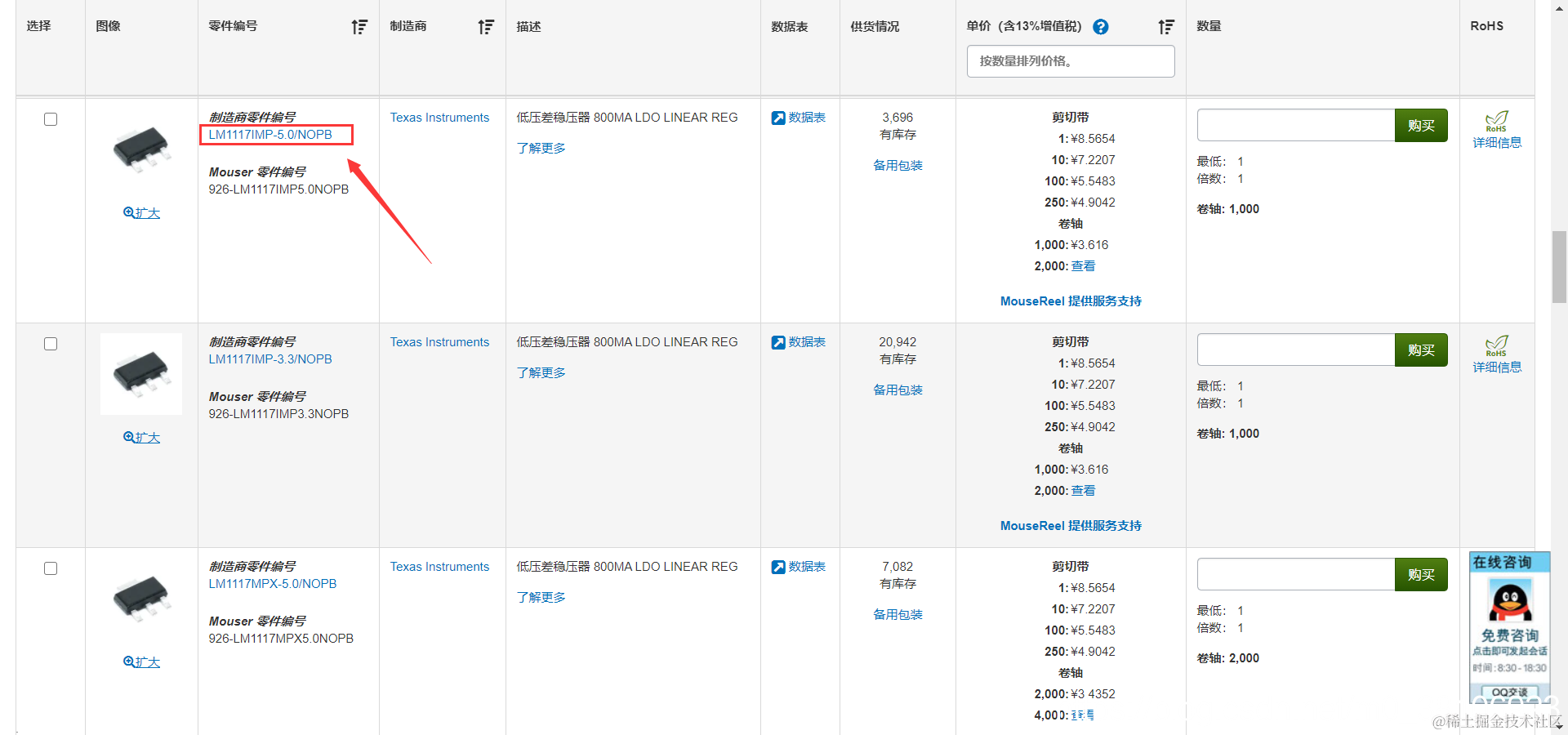
Task: Click product thumbnail of LM1117IMP-5.0/NOPB
Action: (x=141, y=149)
